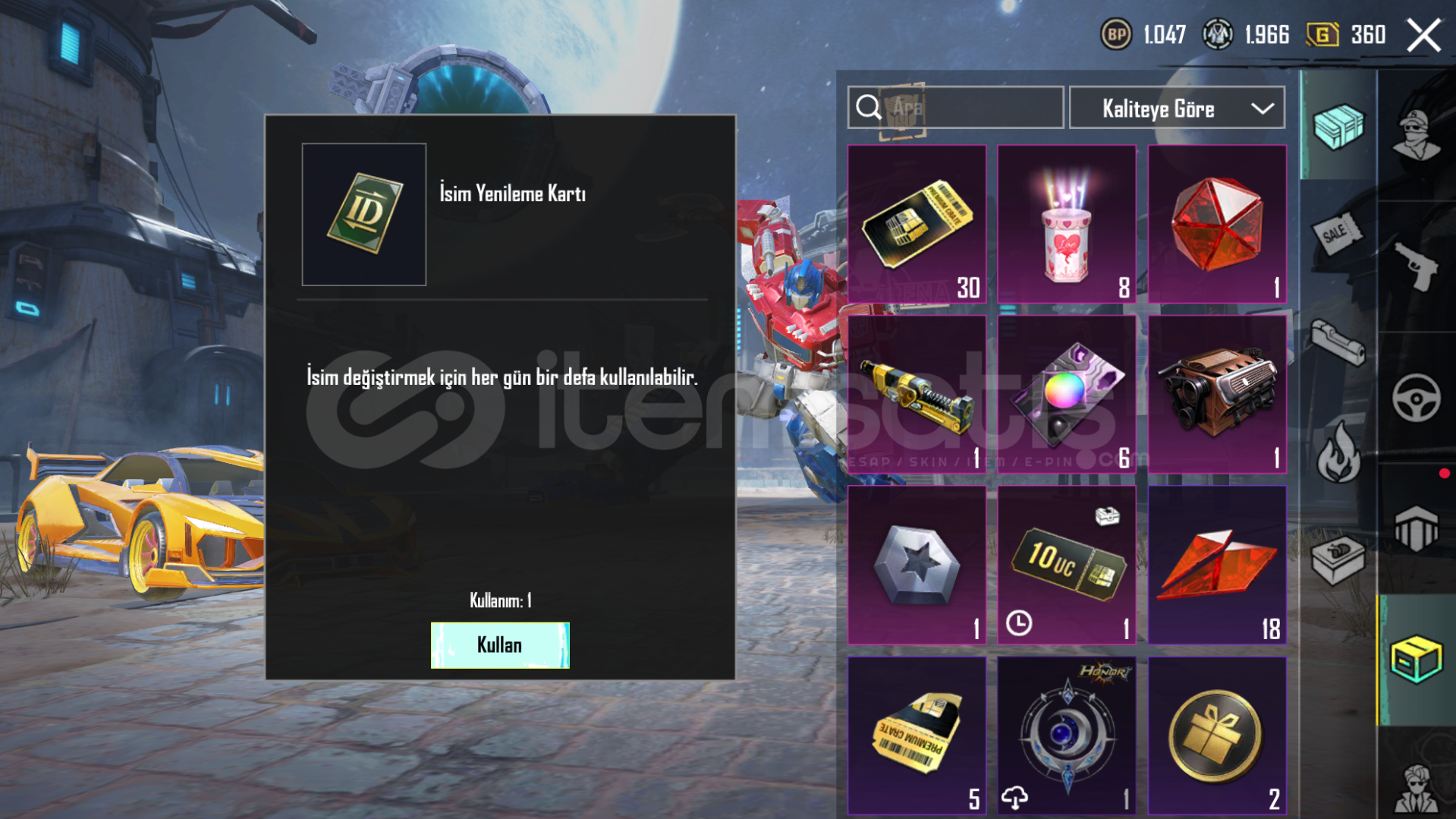The height and width of the screenshot is (819, 1456).
Task: Click the Kullan button
Action: [x=500, y=645]
